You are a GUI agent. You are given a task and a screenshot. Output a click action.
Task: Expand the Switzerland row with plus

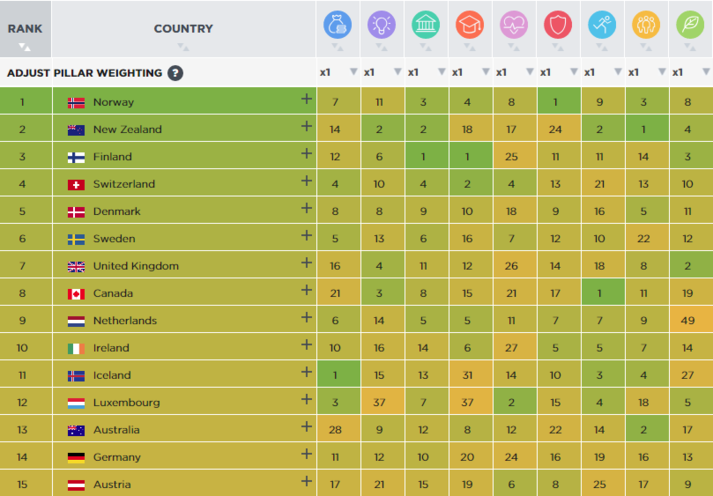pyautogui.click(x=306, y=182)
